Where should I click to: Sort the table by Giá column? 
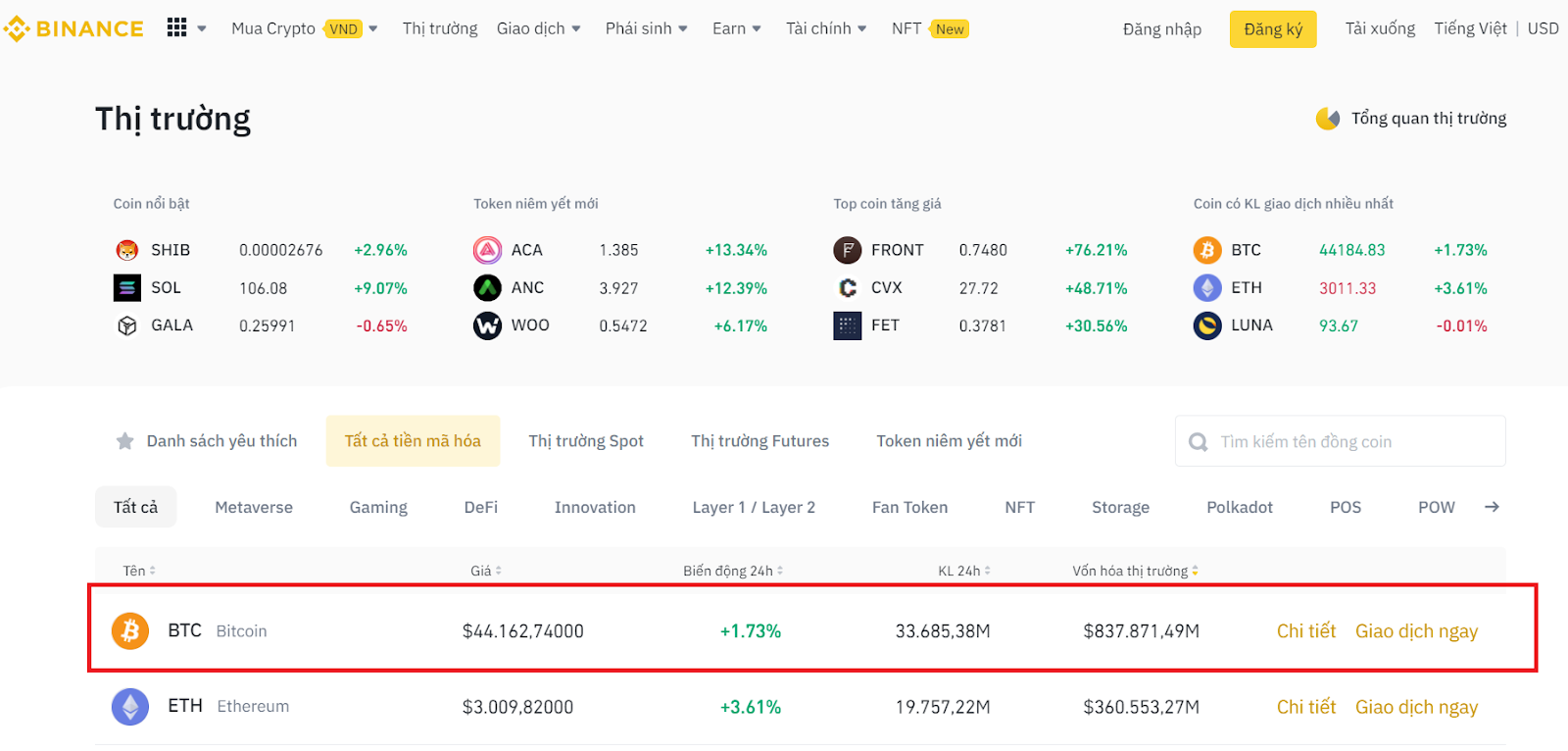click(x=486, y=571)
